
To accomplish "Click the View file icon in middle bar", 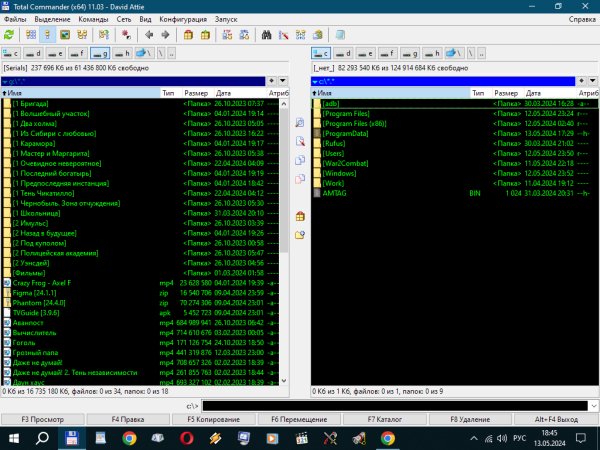I will [300, 123].
